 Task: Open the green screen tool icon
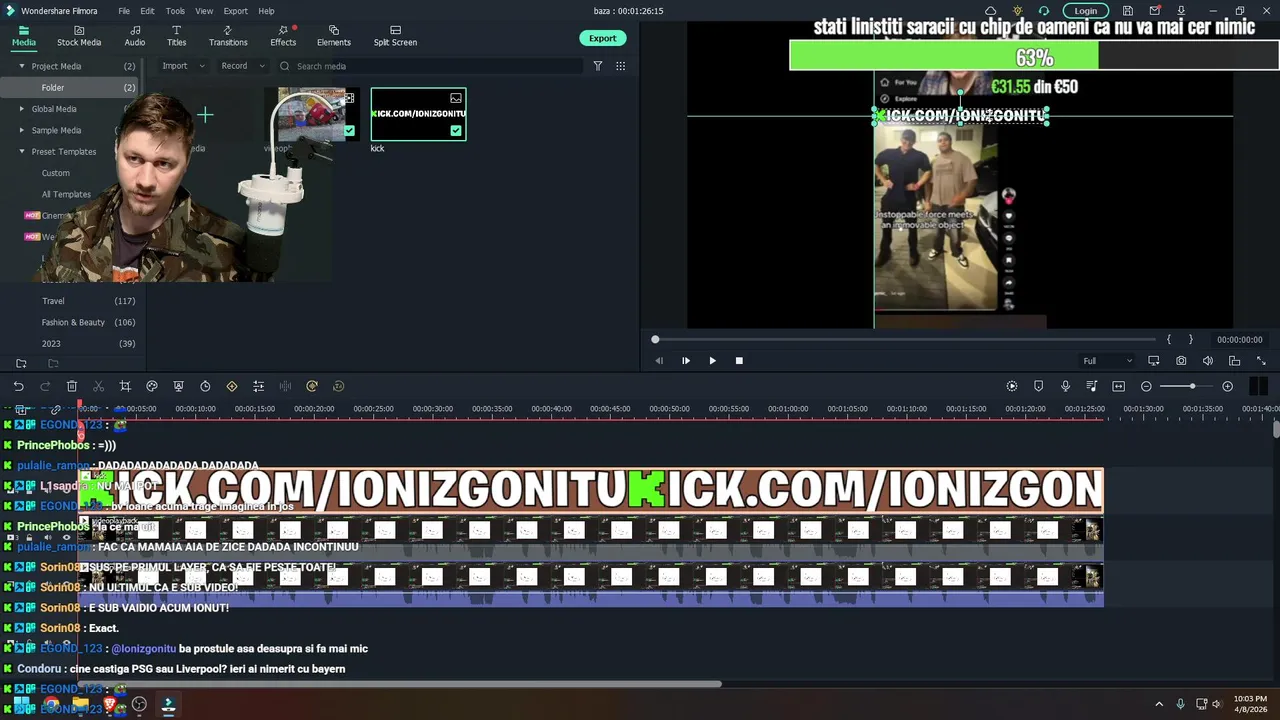(178, 386)
